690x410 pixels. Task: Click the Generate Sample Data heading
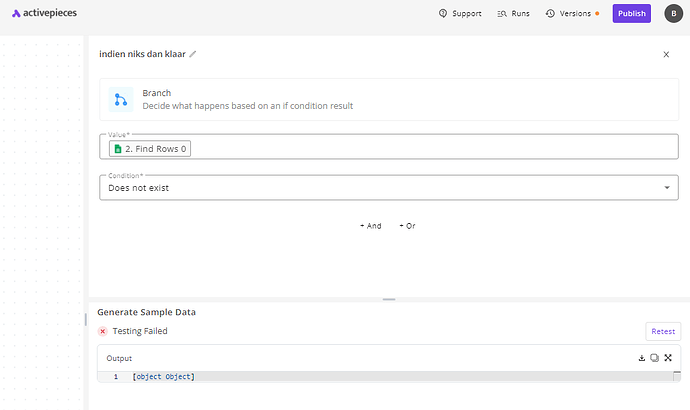pos(147,312)
